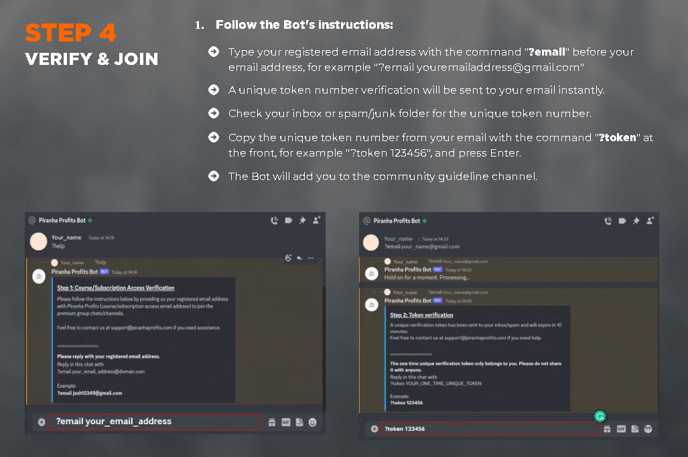Screen dimensions: 688x457
Task: Open the Step 1: Course/Subscription Access Verification link
Action: point(116,288)
